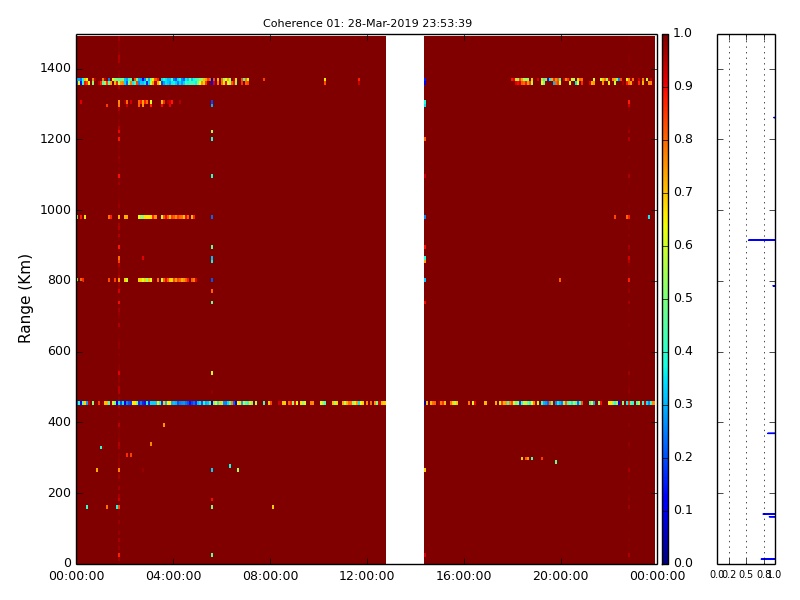
Task: Click the longest blue line in the side profile plot
Action: (x=762, y=240)
